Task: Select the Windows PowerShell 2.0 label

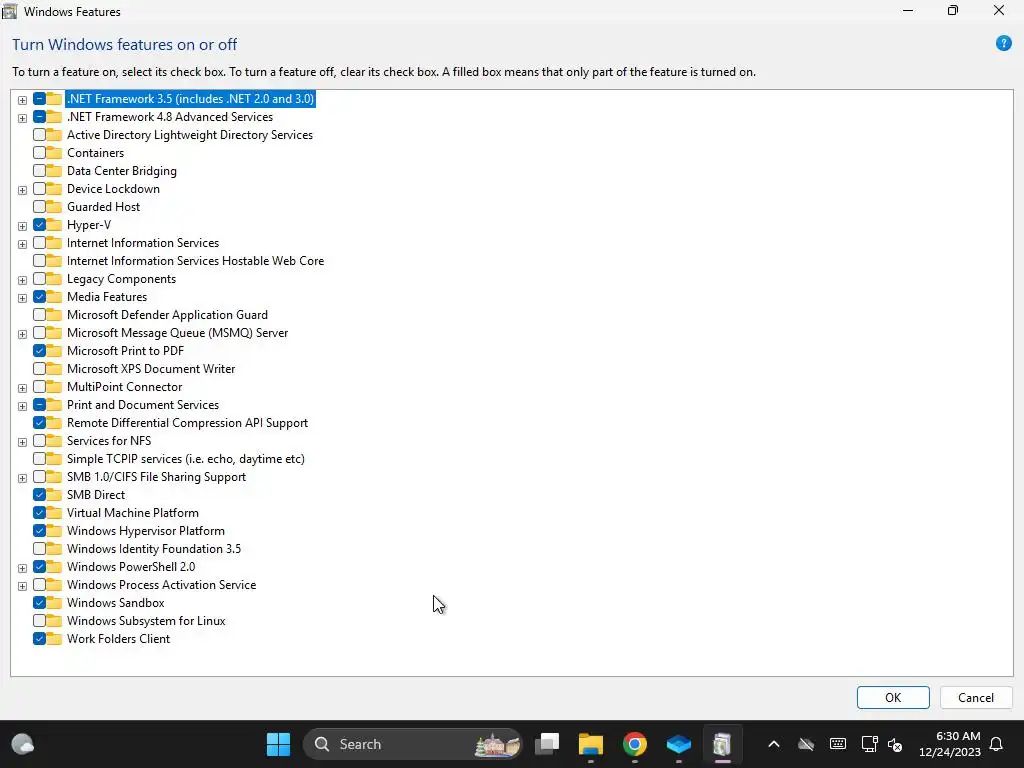Action: coord(131,567)
